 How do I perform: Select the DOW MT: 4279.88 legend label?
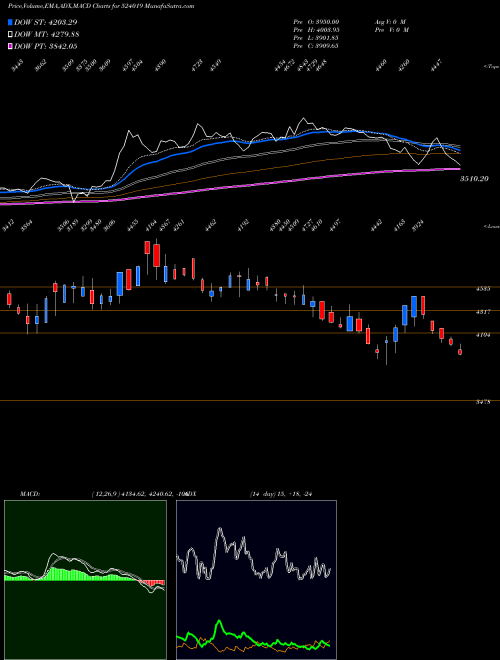[46, 35]
